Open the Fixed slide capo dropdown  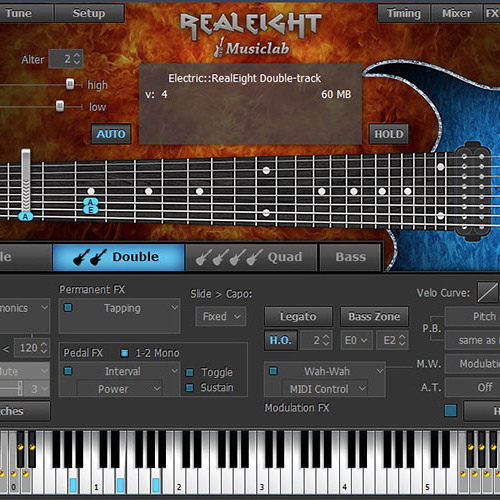coord(221,316)
